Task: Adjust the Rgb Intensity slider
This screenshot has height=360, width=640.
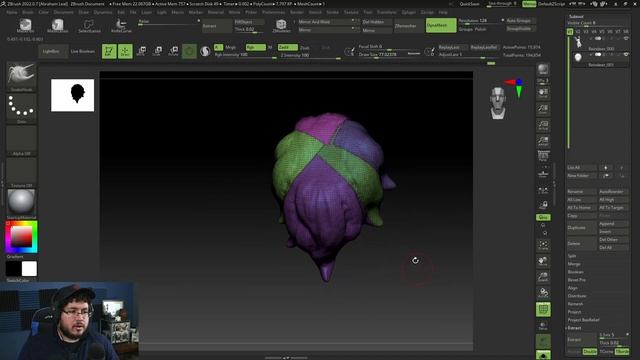Action: tap(245, 55)
